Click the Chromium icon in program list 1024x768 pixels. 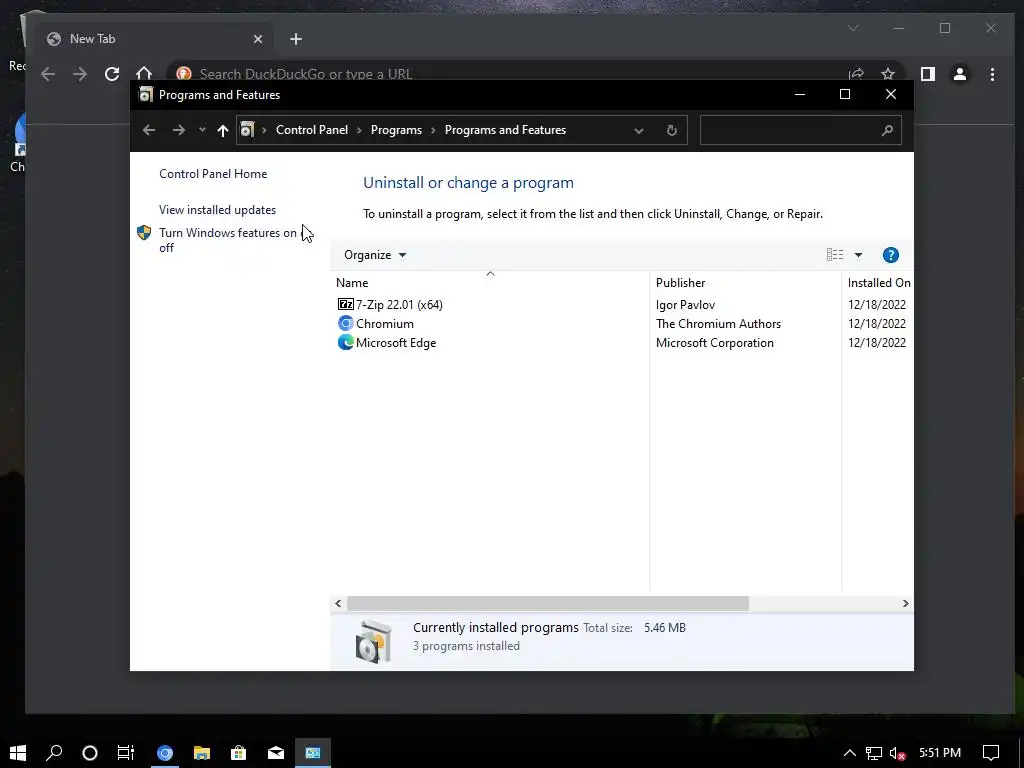coord(345,323)
